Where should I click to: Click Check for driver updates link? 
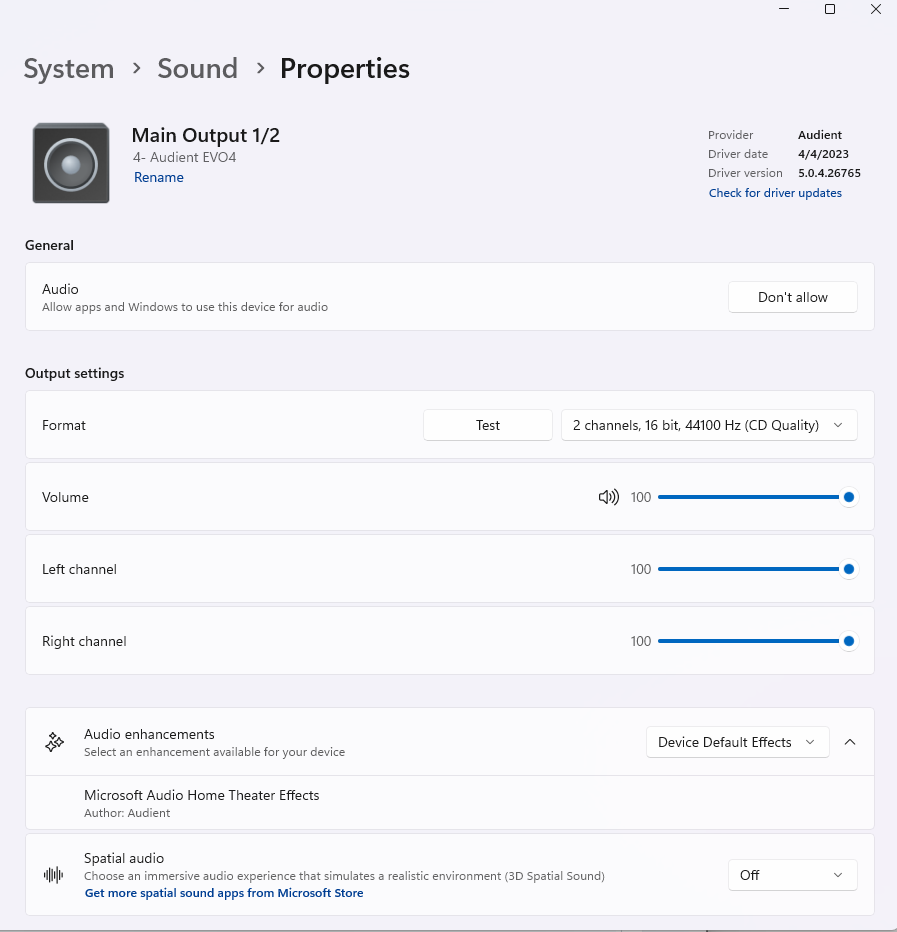tap(775, 193)
